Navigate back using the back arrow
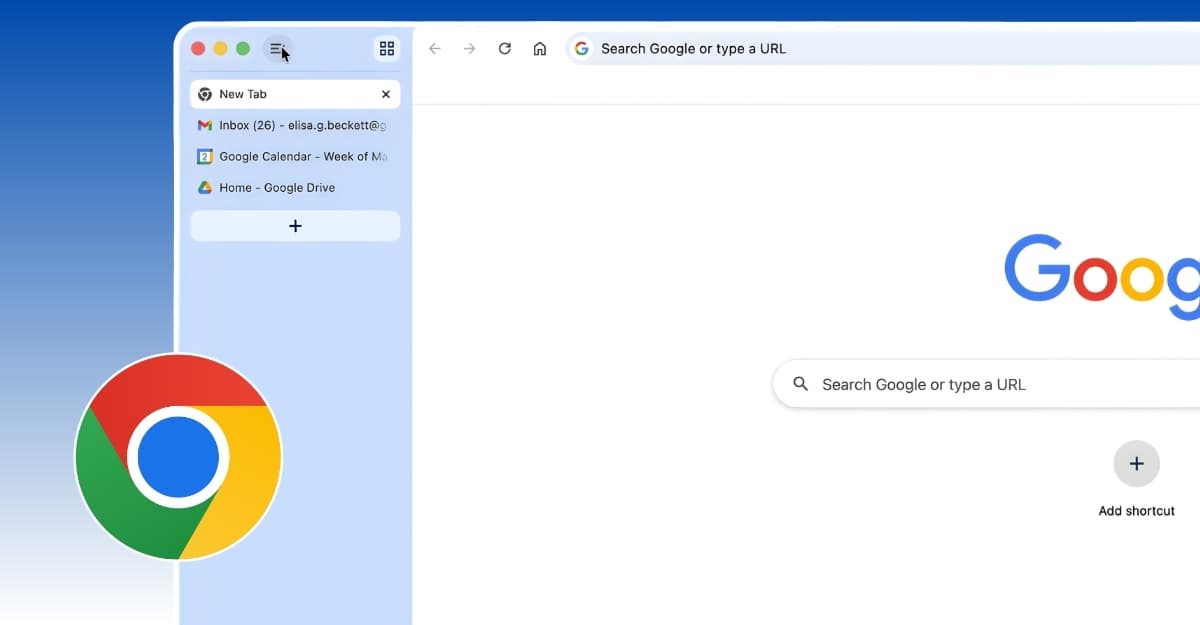Viewport: 1200px width, 625px height. [x=433, y=48]
